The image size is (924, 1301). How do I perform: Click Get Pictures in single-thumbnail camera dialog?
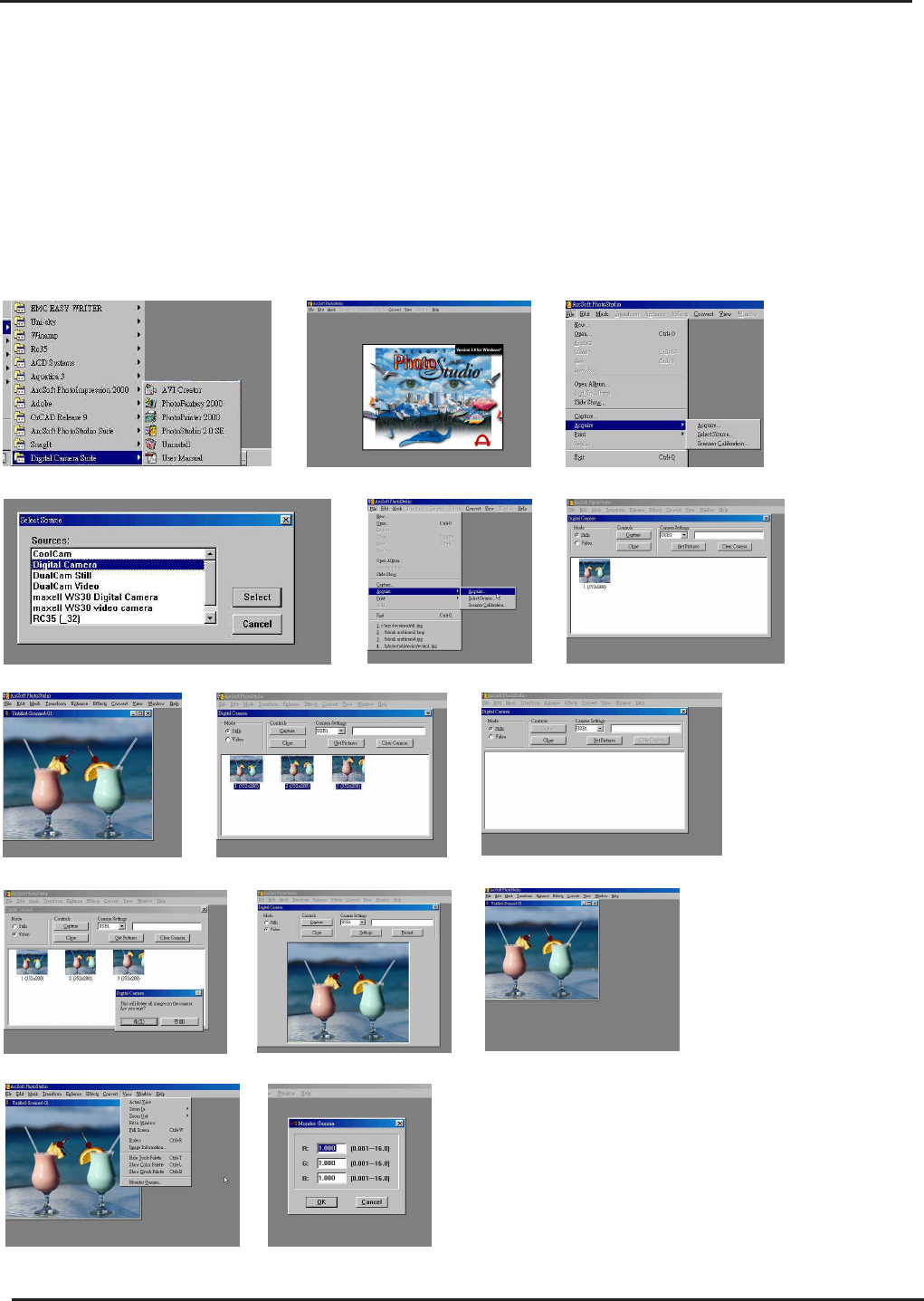point(688,547)
